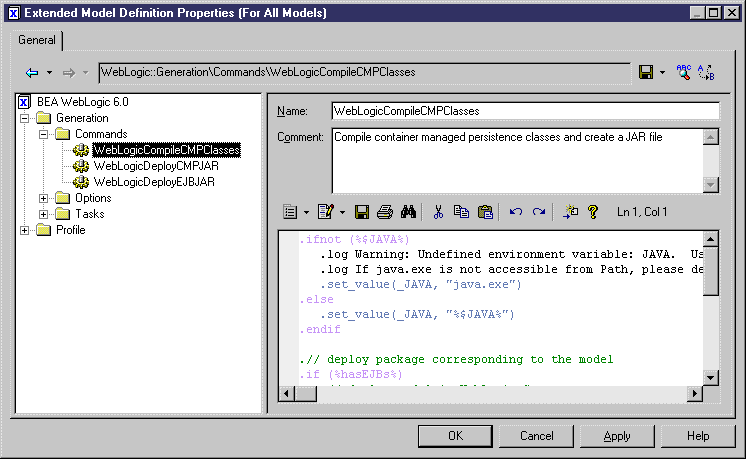This screenshot has width=746, height=459.
Task: Click the .ifnot (%$JAVA%) code line
Action: pos(354,239)
